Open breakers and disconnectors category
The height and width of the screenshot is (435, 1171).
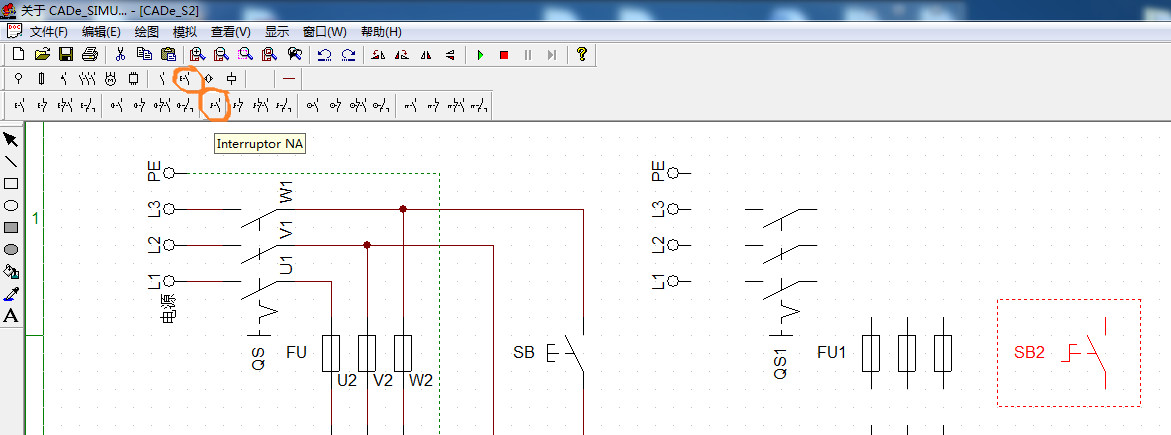[64, 78]
